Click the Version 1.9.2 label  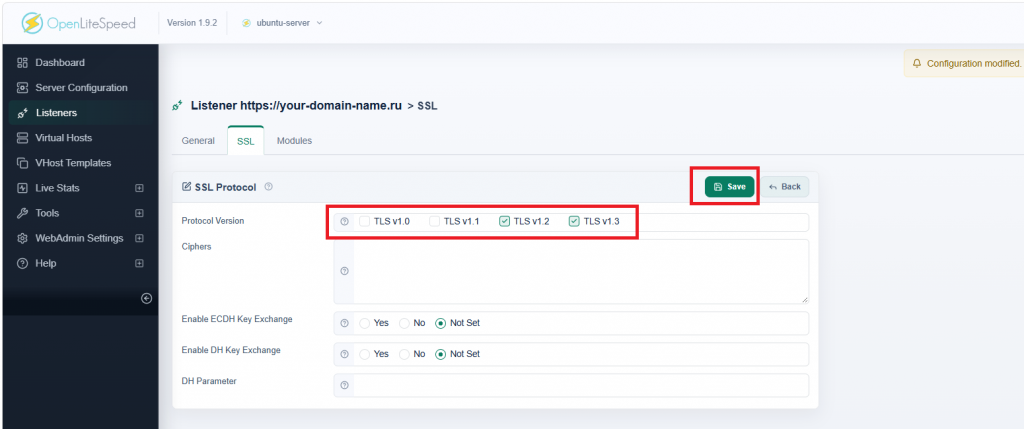192,22
